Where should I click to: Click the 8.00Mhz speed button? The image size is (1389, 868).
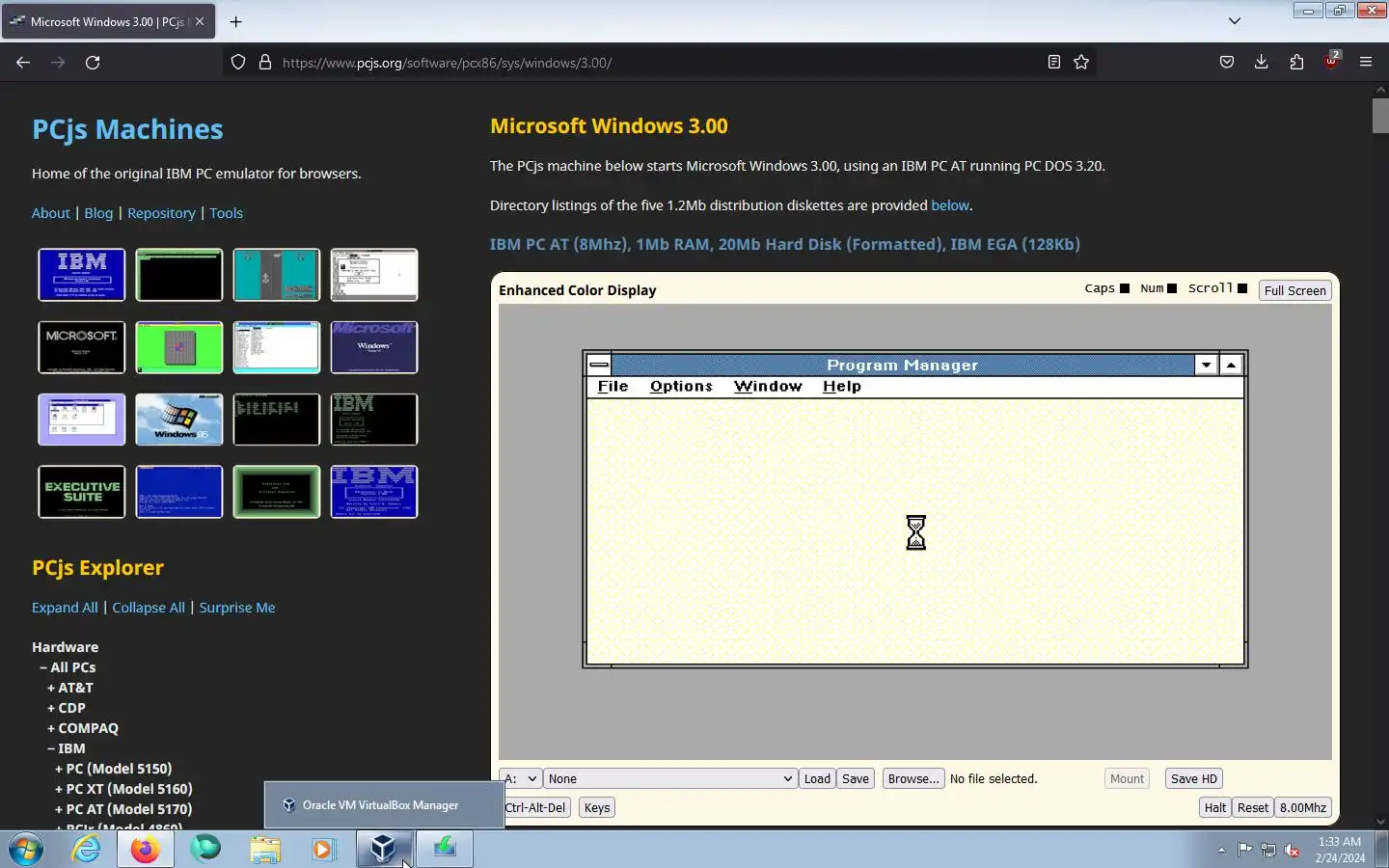[x=1303, y=807]
